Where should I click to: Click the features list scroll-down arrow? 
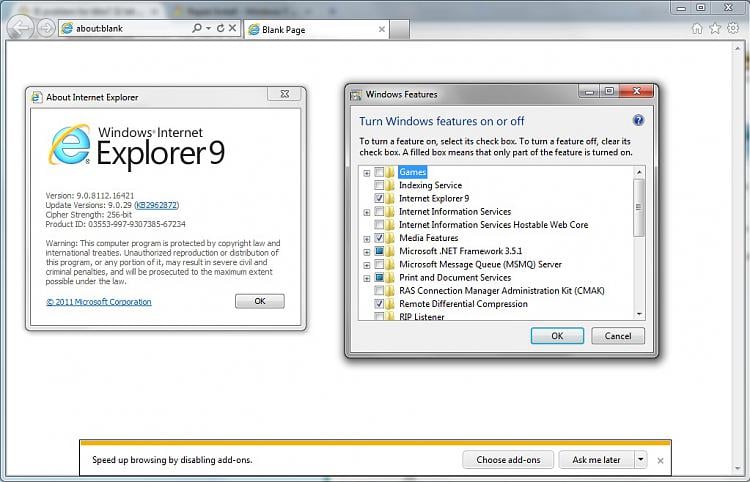click(639, 314)
